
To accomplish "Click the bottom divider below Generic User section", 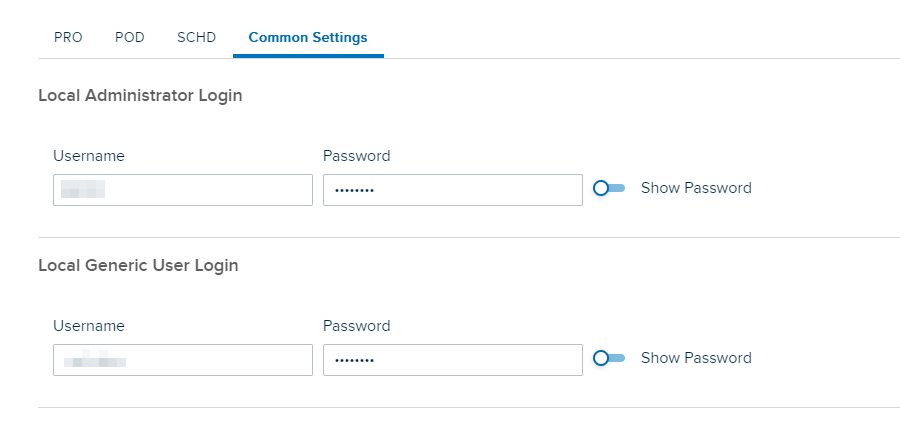I will point(468,407).
